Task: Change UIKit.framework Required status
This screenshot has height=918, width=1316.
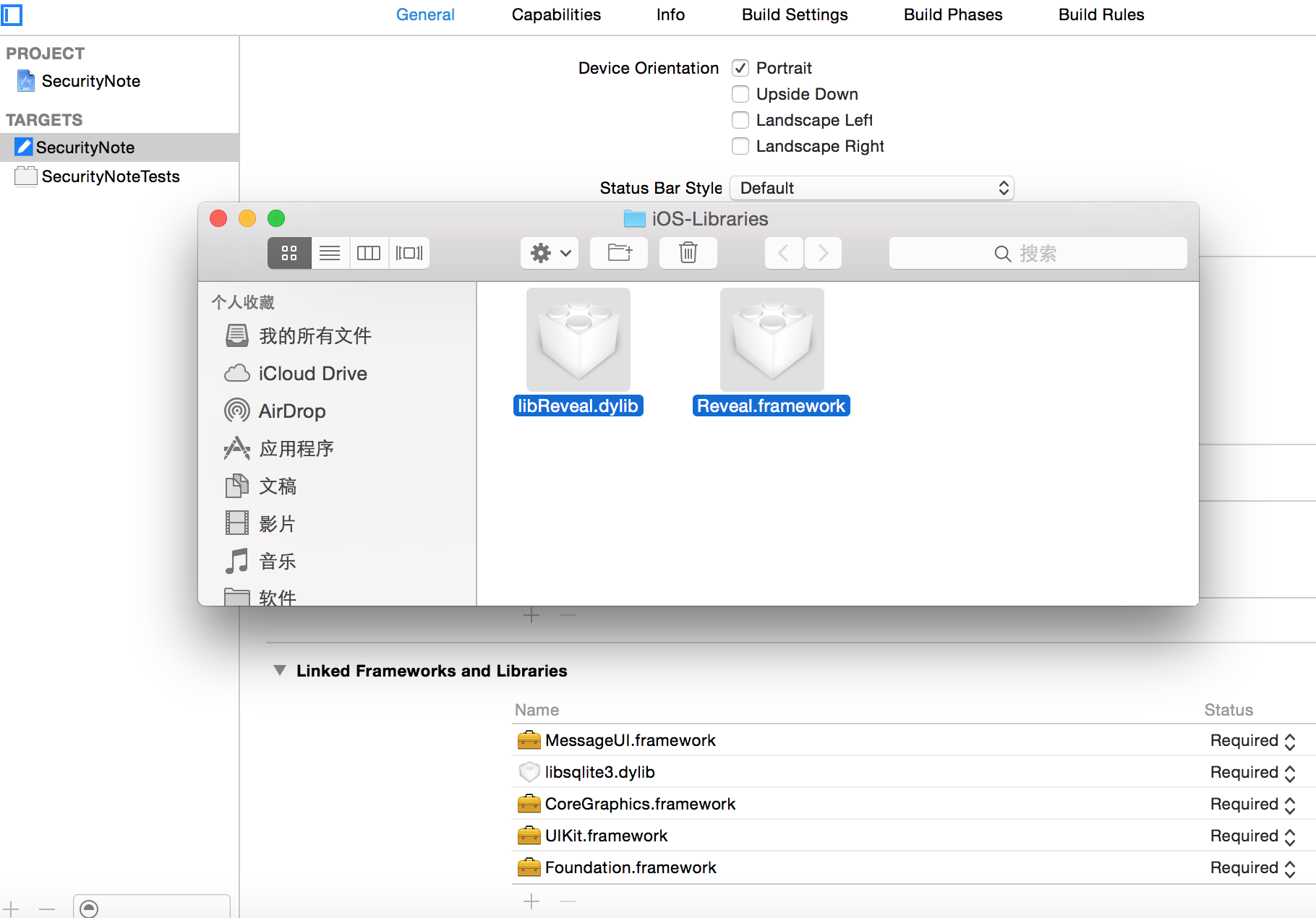Action: [1253, 836]
